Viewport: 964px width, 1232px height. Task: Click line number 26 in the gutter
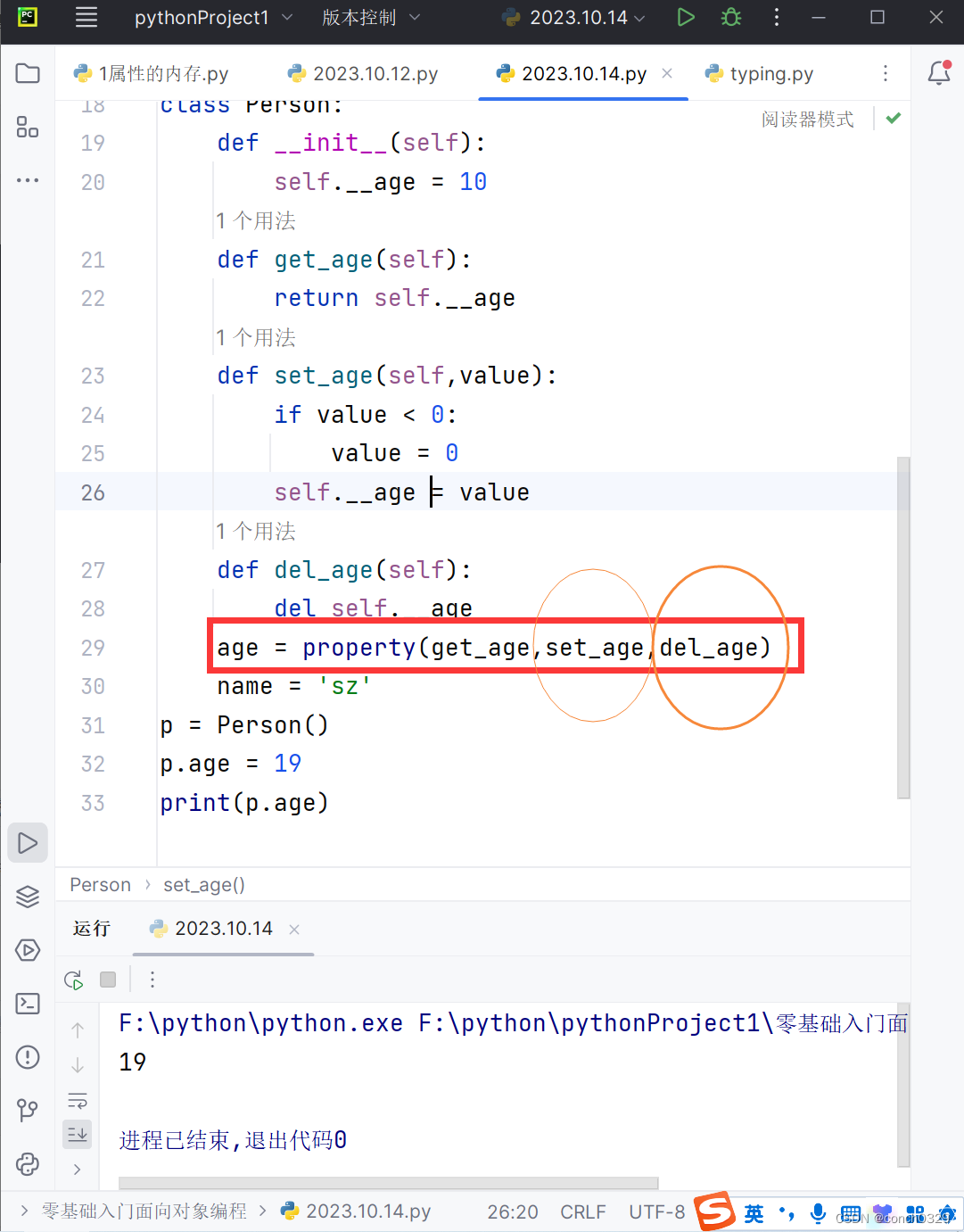(x=93, y=492)
